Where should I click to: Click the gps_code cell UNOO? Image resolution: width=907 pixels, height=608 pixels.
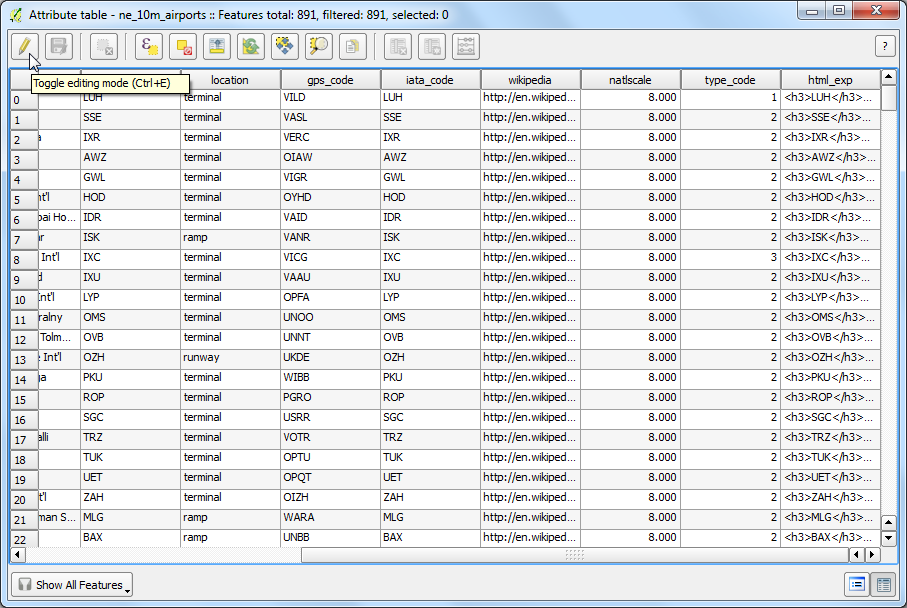coord(330,317)
